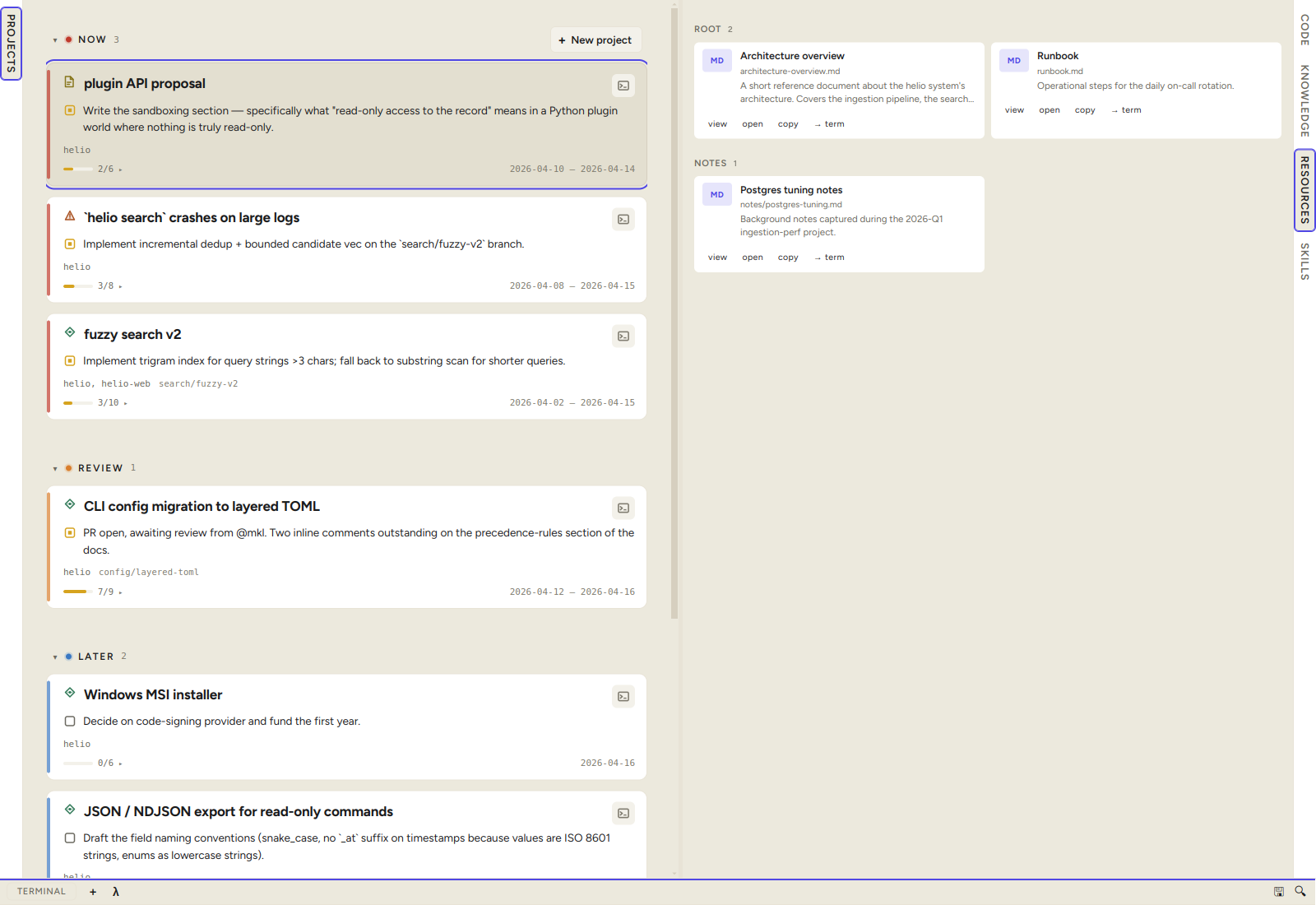Open terminal for JSON / NDJSON export card
Image resolution: width=1316 pixels, height=905 pixels.
coord(623,814)
